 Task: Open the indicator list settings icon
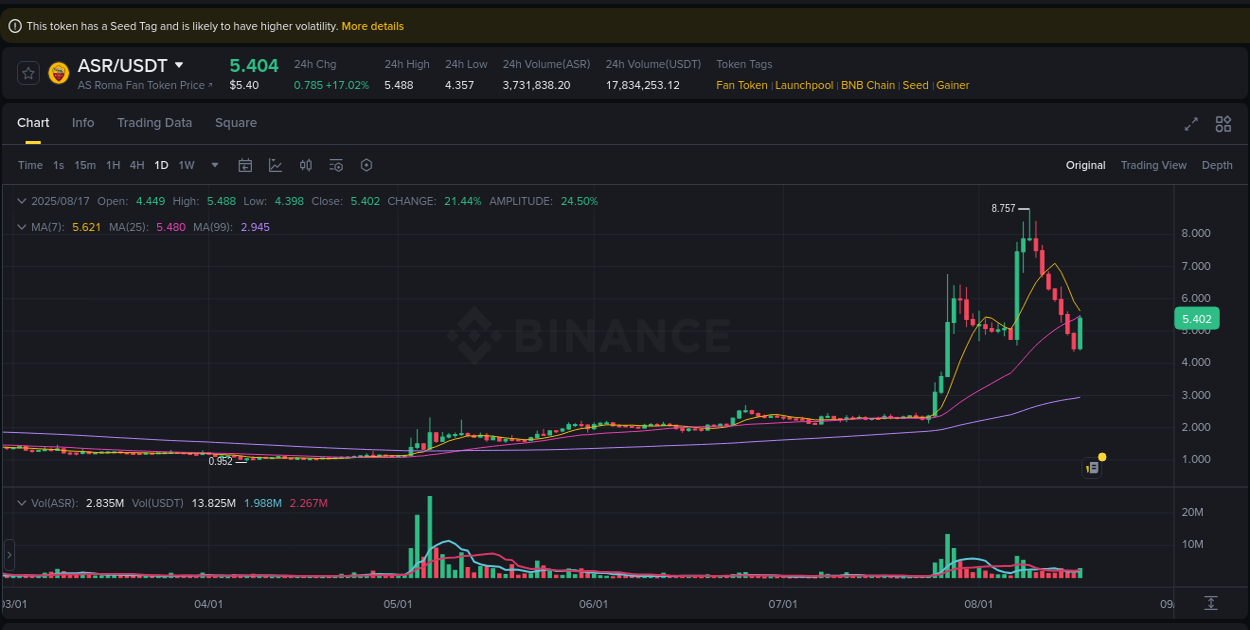(x=336, y=165)
